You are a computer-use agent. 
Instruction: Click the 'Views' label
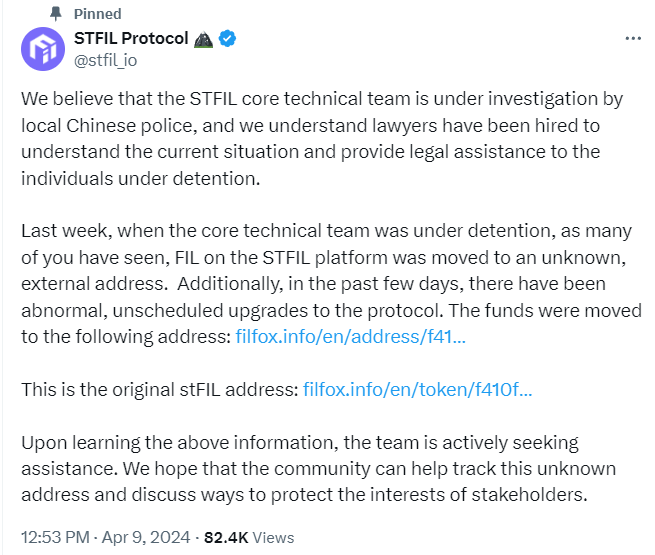coord(273,537)
